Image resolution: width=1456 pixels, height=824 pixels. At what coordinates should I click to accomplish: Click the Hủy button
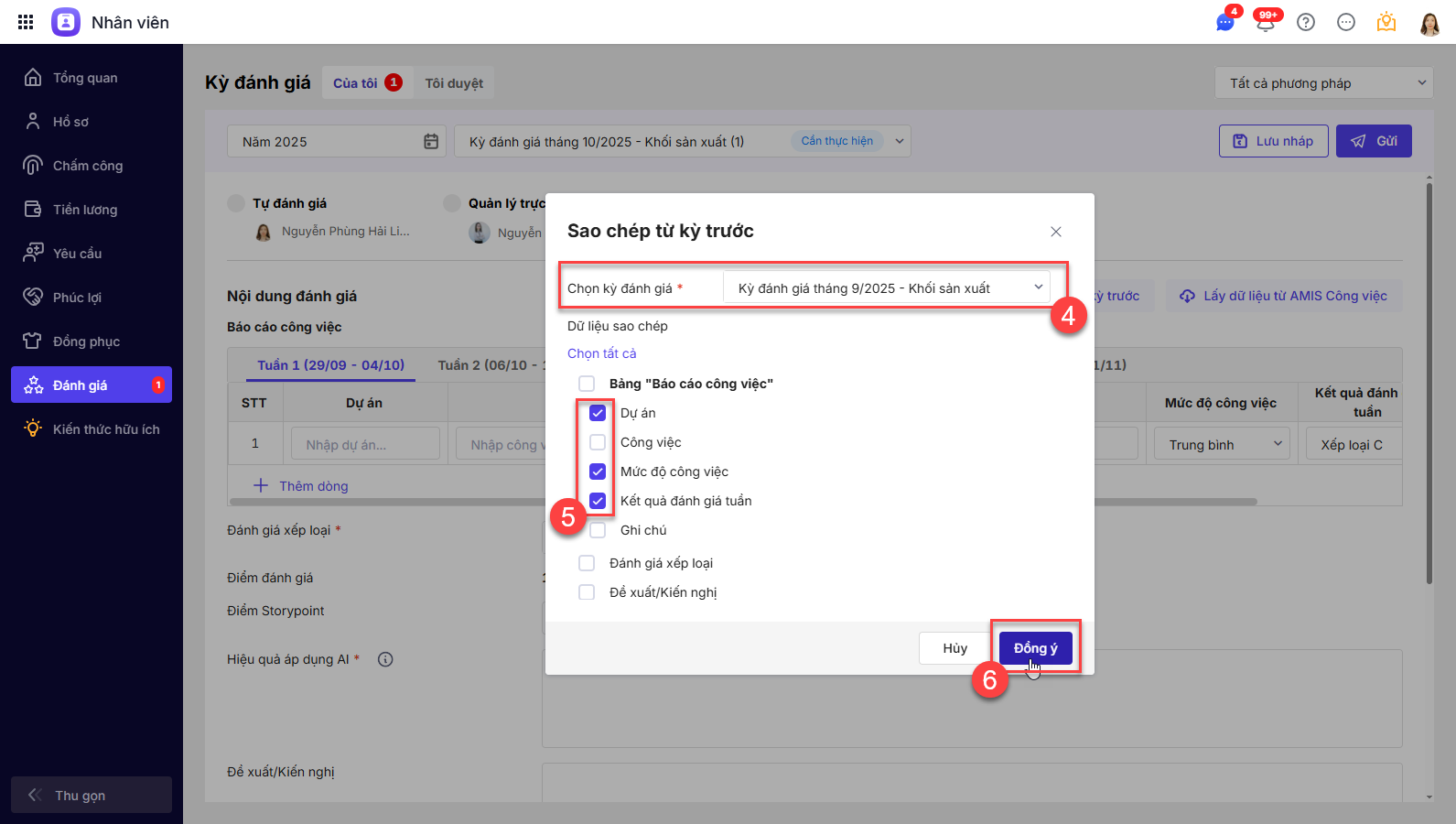pos(954,648)
